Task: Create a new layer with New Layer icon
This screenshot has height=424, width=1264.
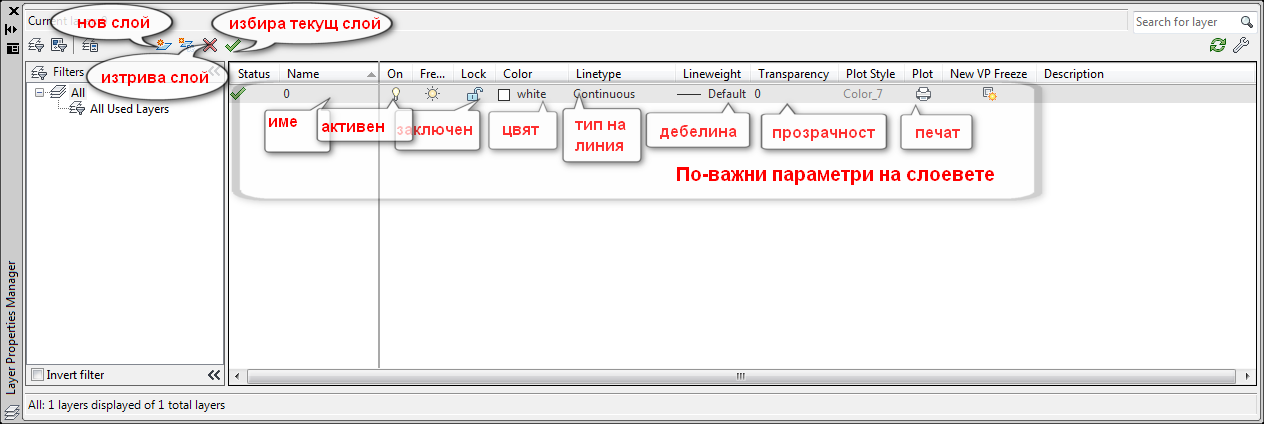Action: click(x=163, y=45)
